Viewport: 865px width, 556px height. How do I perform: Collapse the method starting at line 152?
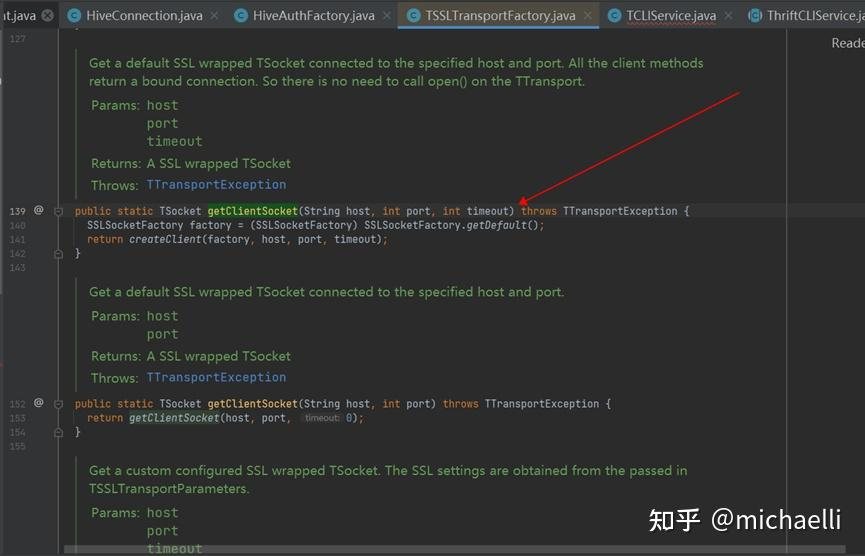click(59, 404)
